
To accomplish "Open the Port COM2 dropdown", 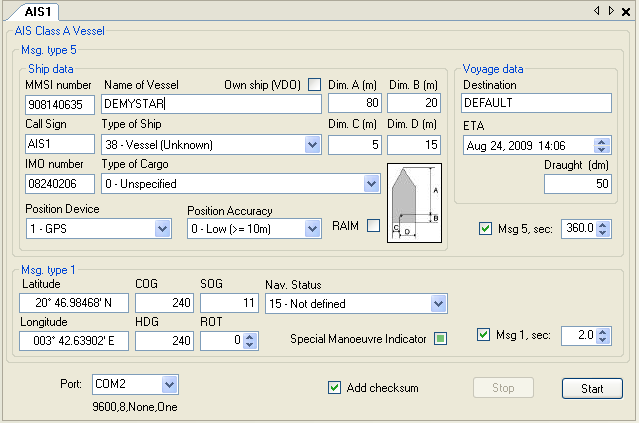I will [169, 384].
